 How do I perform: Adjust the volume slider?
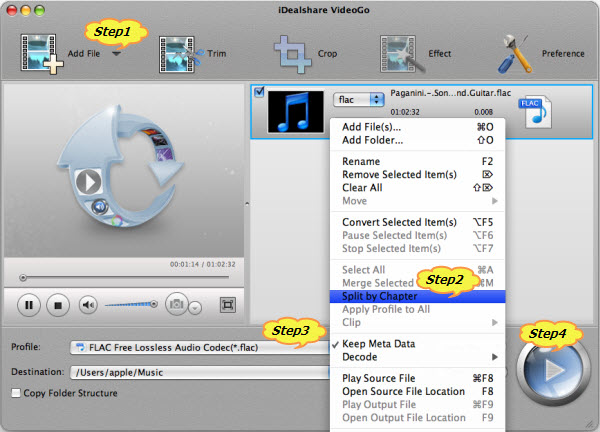(x=131, y=305)
